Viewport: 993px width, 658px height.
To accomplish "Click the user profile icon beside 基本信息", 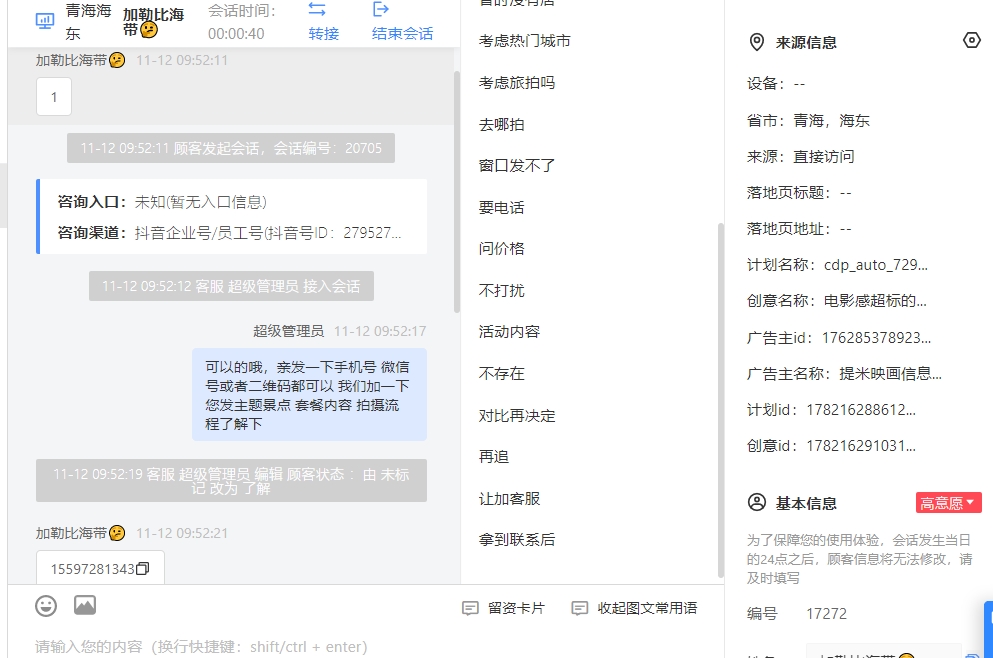I will point(757,503).
